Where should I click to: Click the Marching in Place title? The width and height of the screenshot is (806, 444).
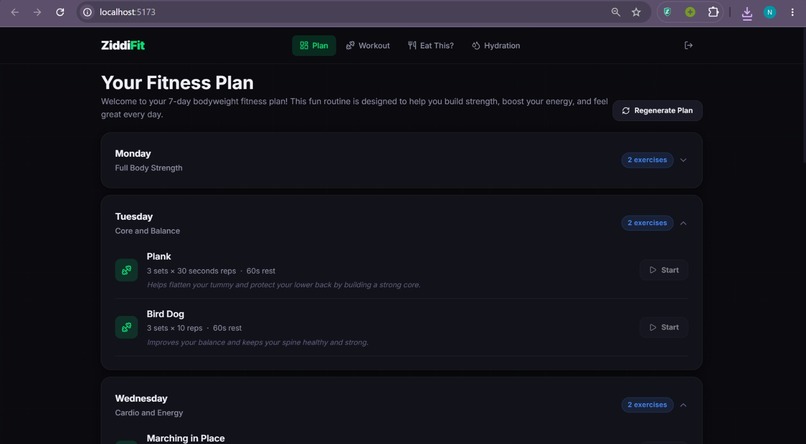coord(186,438)
